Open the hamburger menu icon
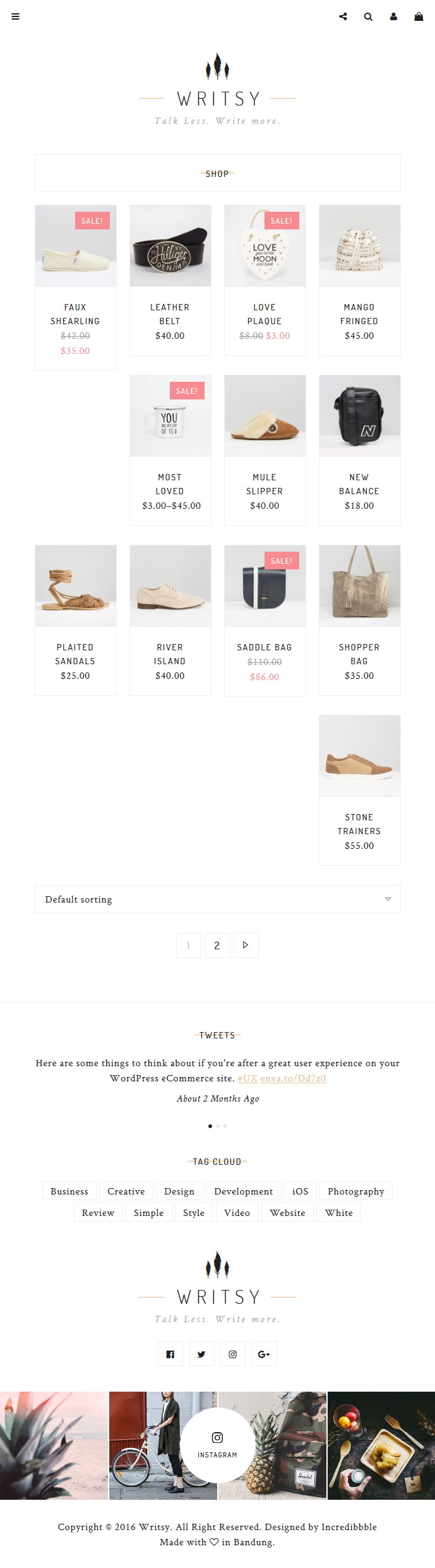The height and width of the screenshot is (1568, 435). (16, 17)
